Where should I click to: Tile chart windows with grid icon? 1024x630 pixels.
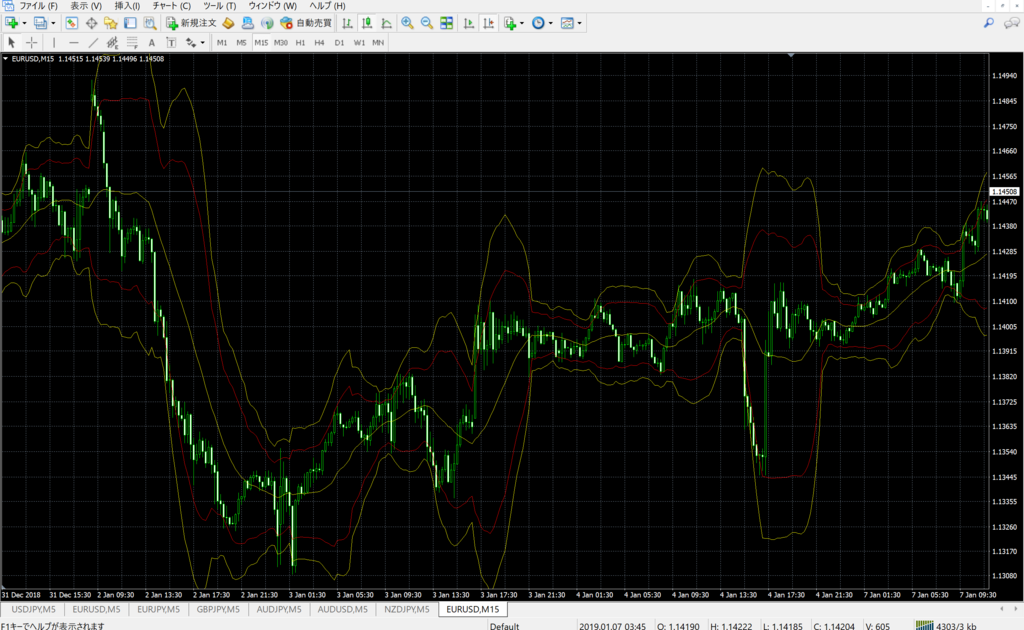tap(447, 24)
